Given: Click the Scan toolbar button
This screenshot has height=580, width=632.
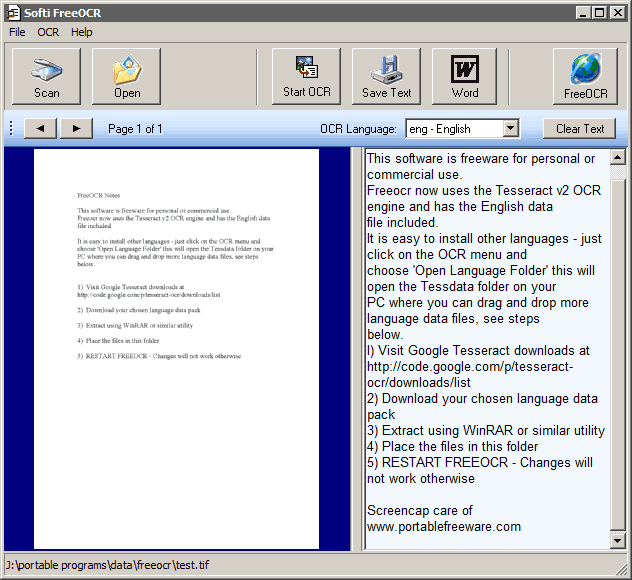Looking at the screenshot, I should [x=46, y=76].
